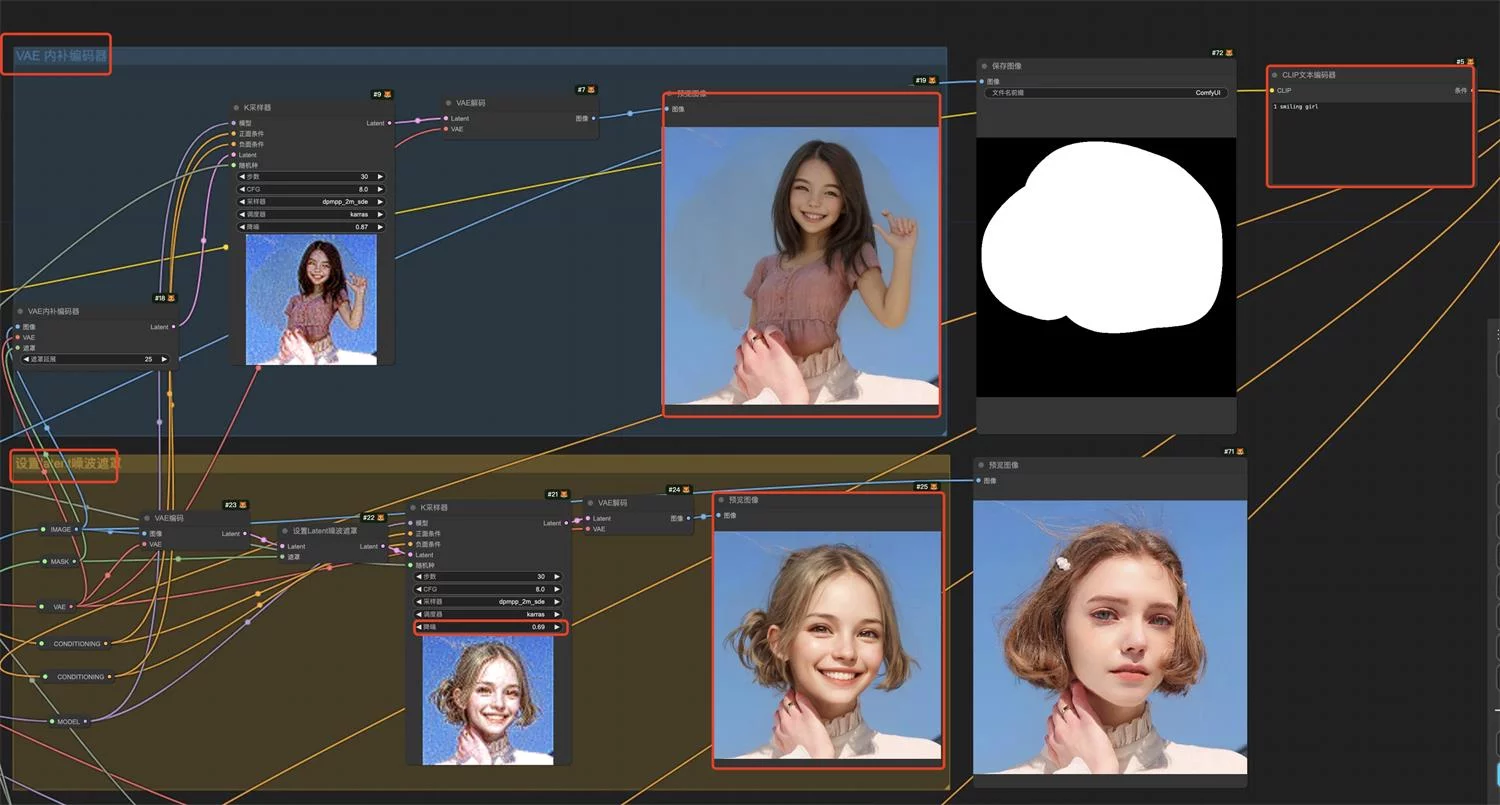Adjust the 降噪 0.69 slider in lower sampler
1500x805 pixels.
point(489,627)
